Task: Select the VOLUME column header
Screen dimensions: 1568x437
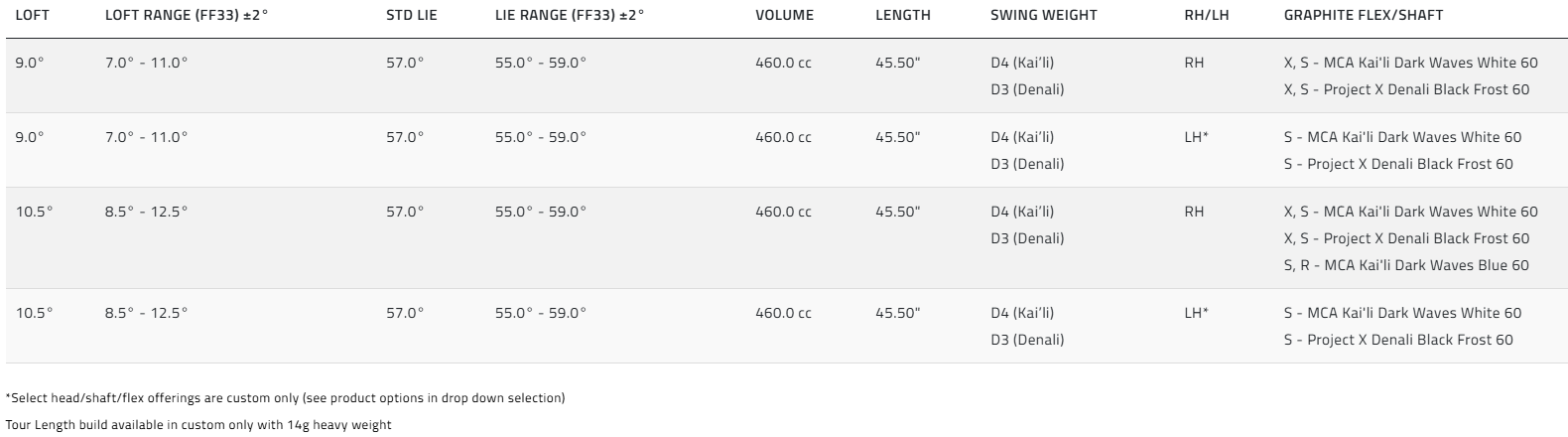Action: coord(784,15)
